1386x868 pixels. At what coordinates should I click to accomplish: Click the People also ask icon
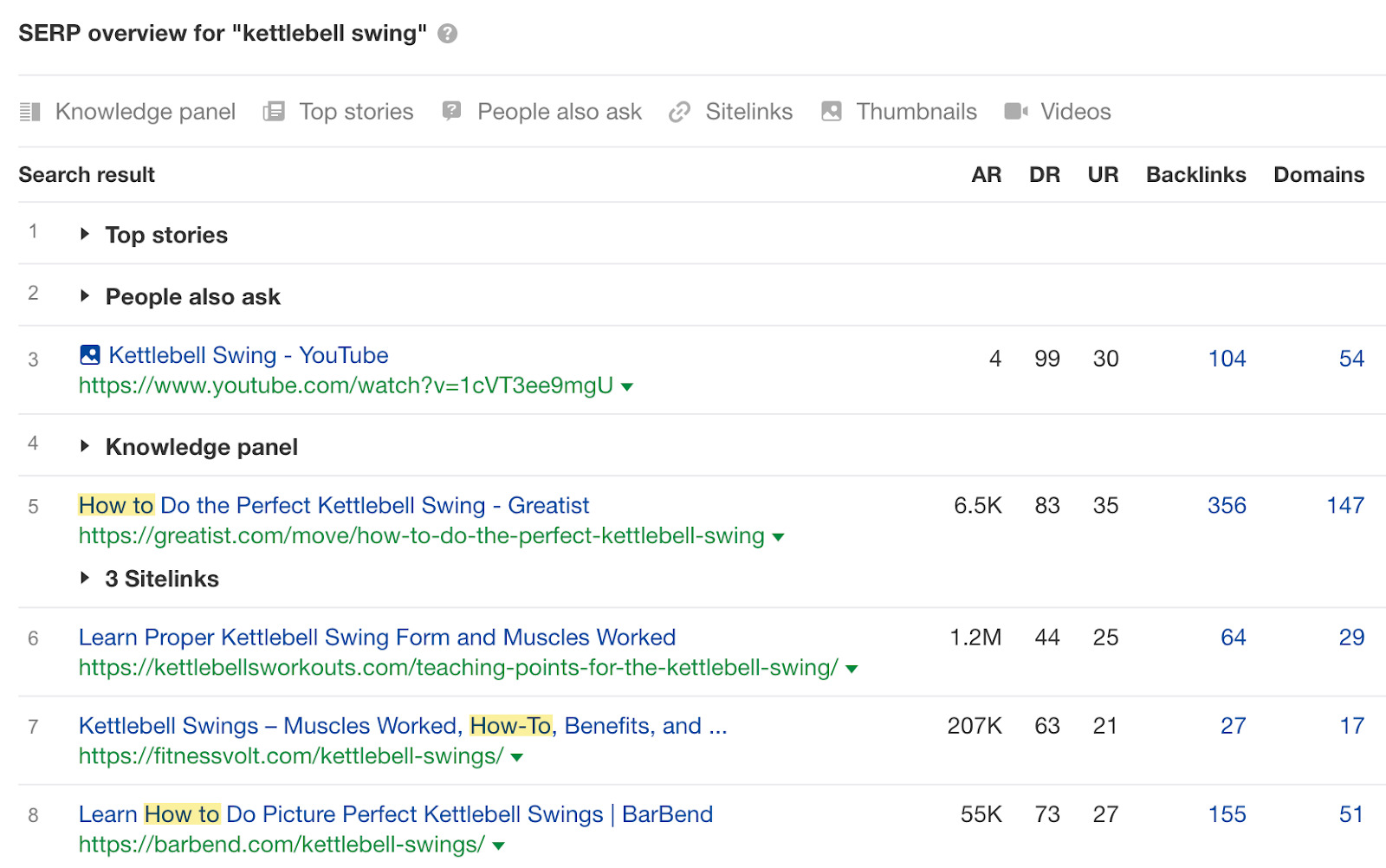[451, 111]
